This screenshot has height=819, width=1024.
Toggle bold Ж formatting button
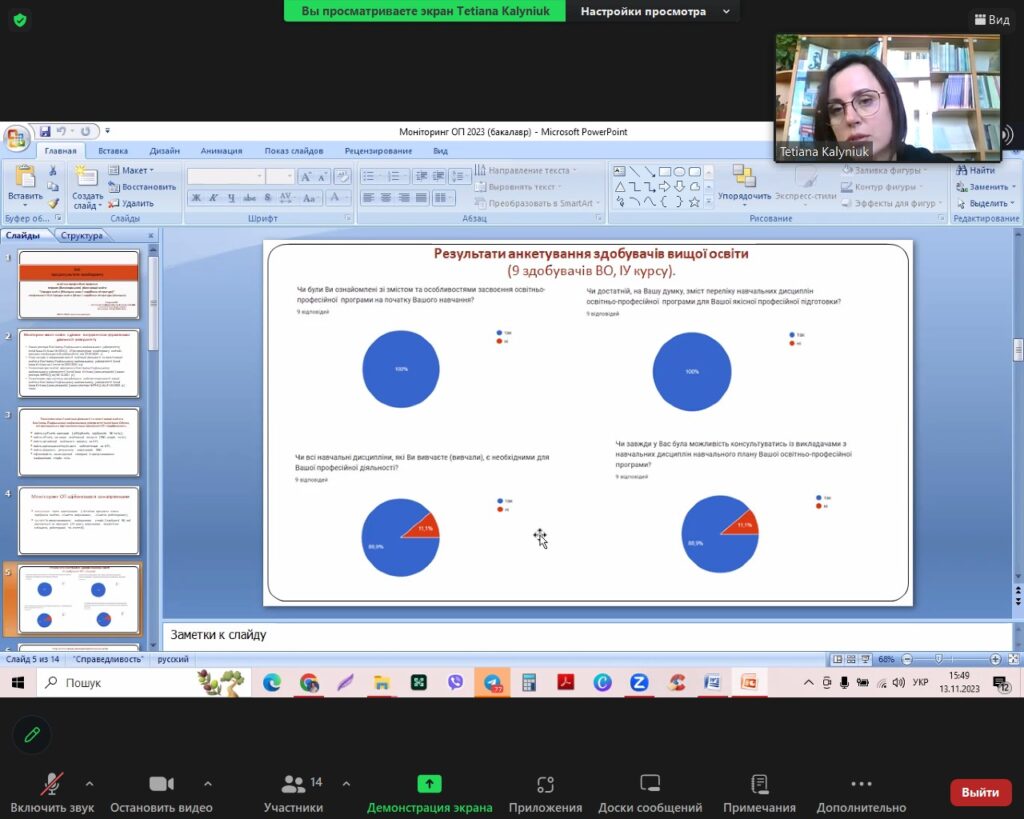(197, 197)
